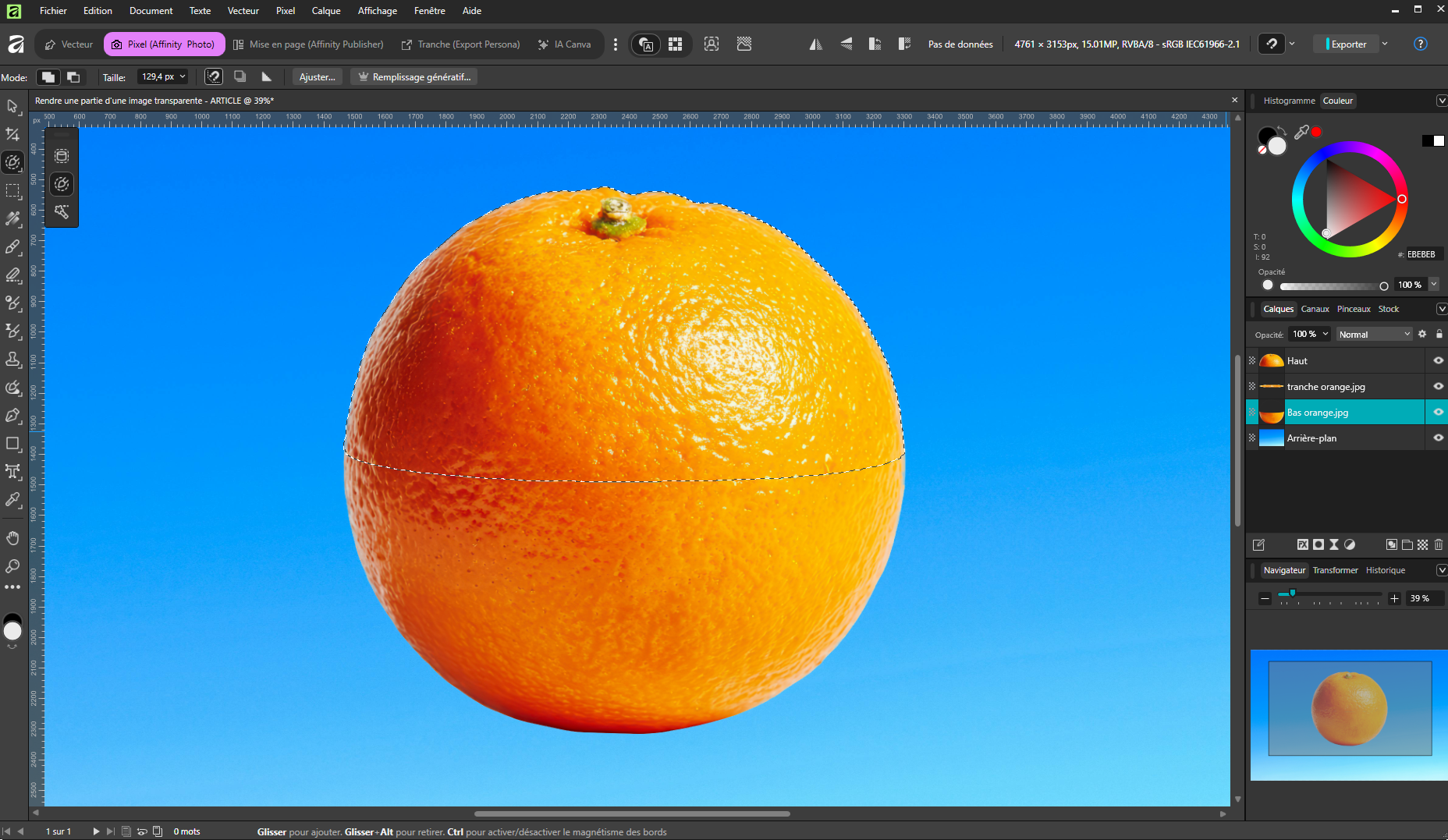Click the delete layer trash icon
The height and width of the screenshot is (840, 1448).
(x=1439, y=544)
